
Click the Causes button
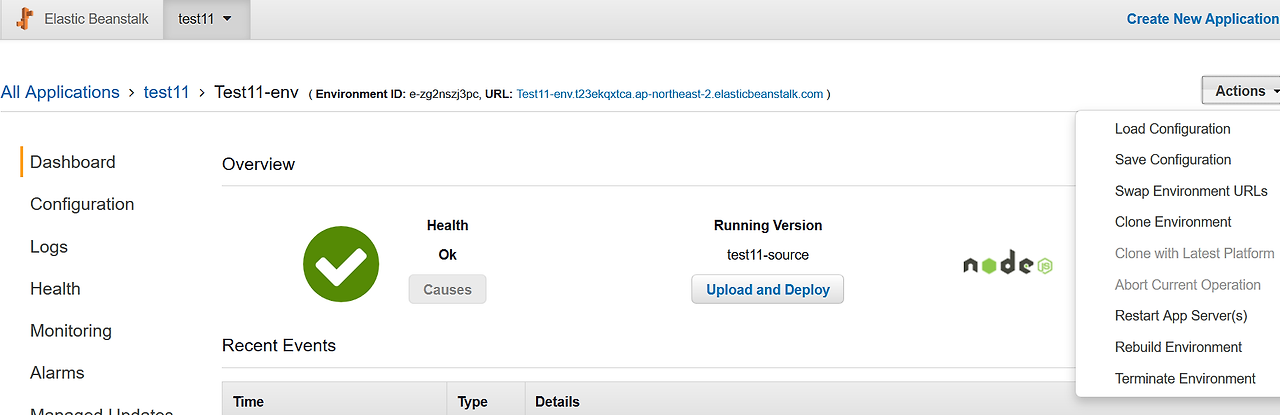(x=447, y=290)
